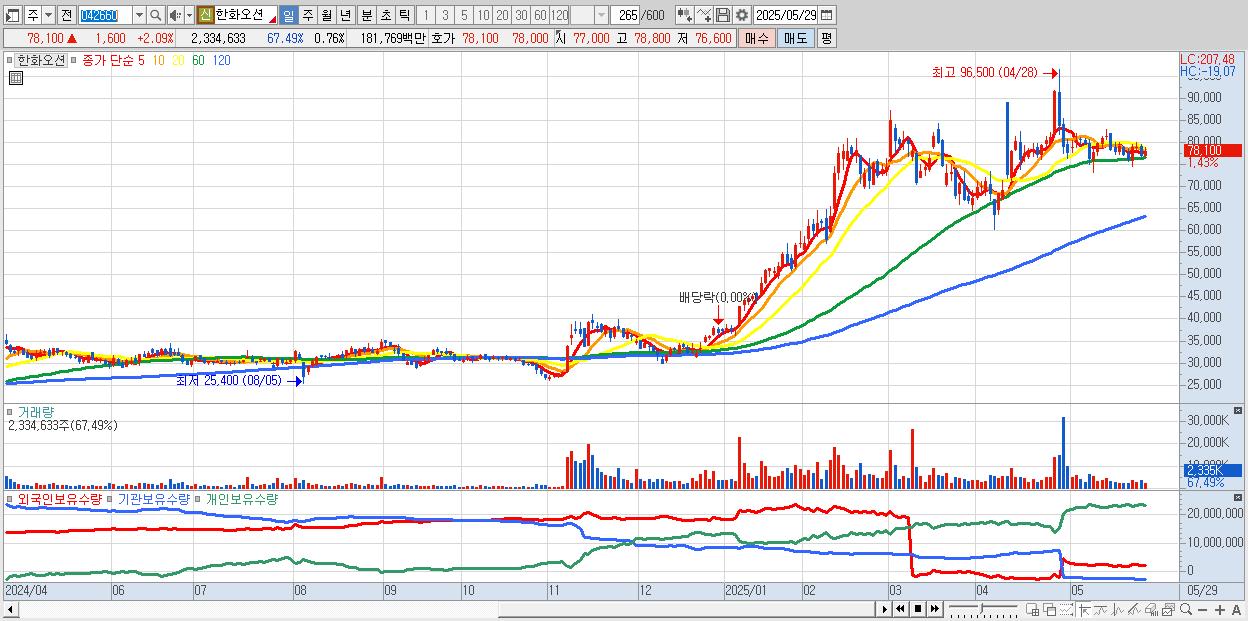Click the overlapping windows icon

tap(1050, 609)
